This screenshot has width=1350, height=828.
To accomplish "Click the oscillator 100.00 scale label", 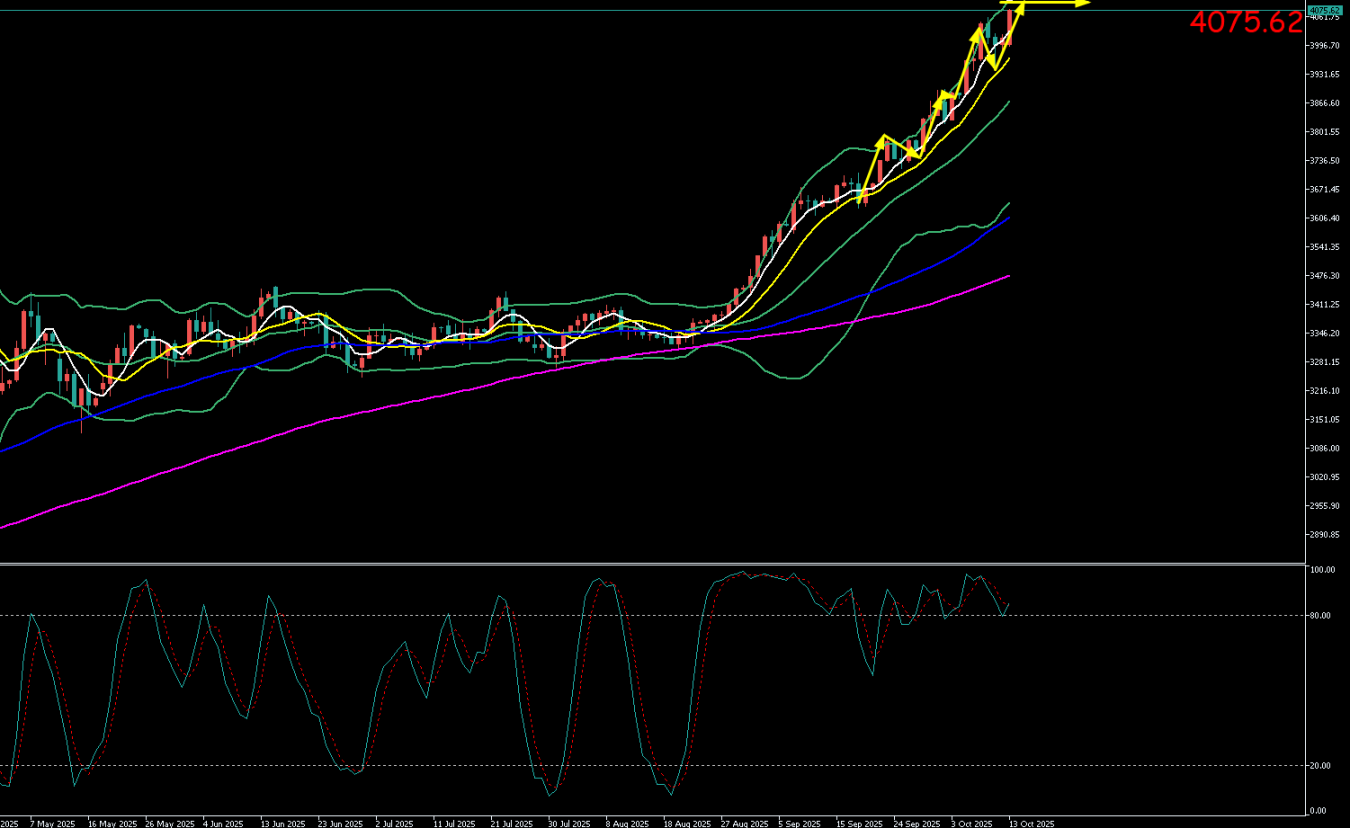I will click(x=1322, y=570).
